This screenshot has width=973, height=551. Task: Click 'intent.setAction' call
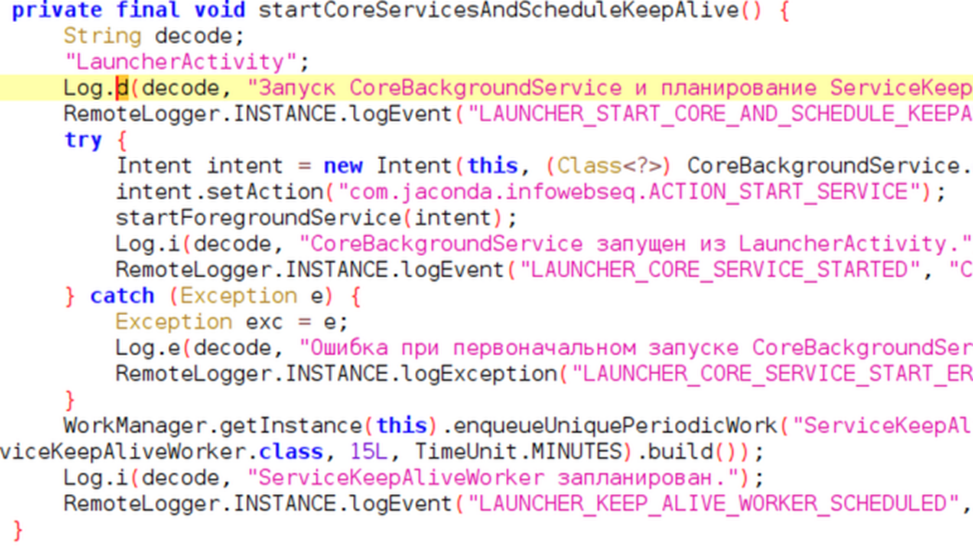tap(220, 192)
